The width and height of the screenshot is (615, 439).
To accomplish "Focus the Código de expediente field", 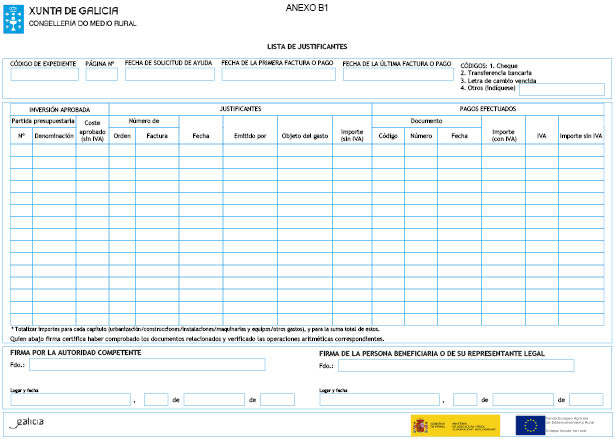I will (43, 74).
